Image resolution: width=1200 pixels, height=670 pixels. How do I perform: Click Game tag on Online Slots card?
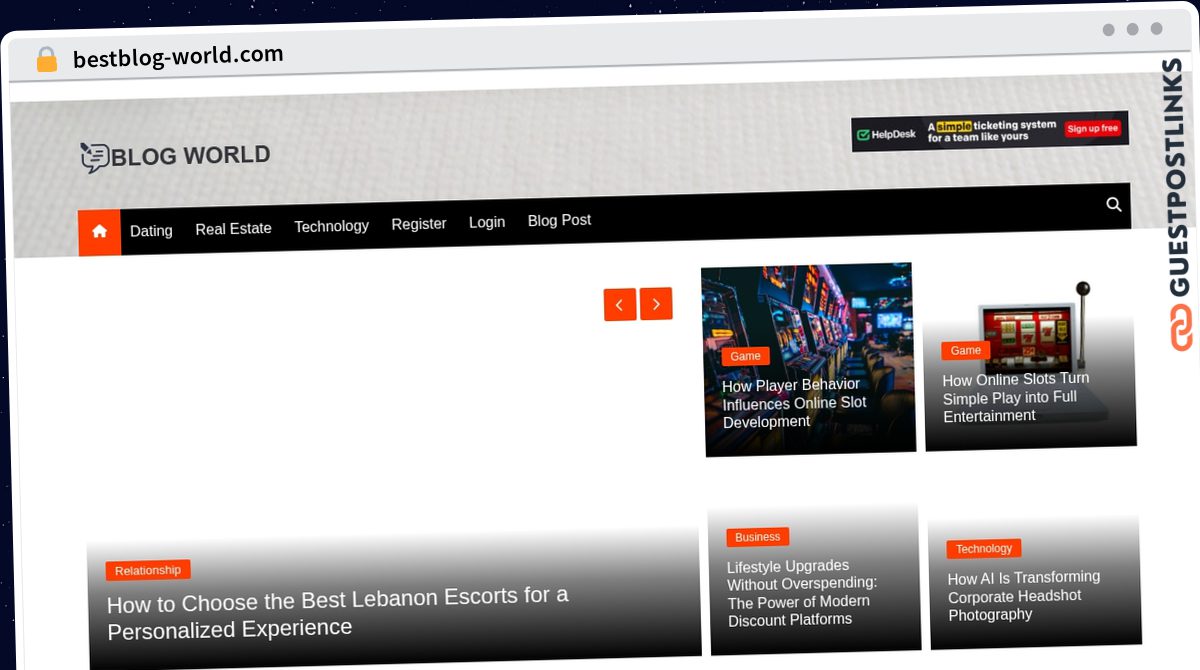965,350
